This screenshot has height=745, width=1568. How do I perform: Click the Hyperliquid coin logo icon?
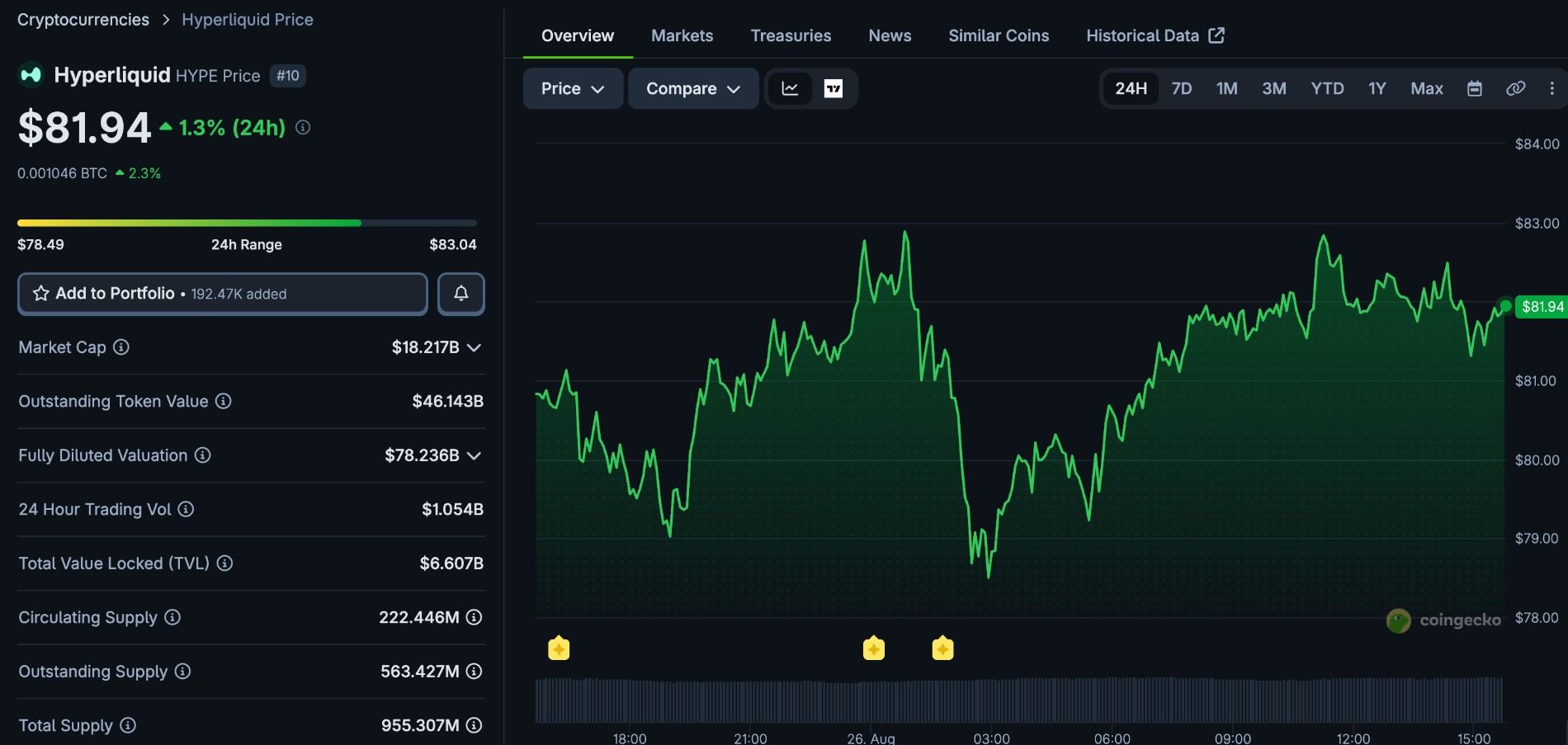pos(31,75)
